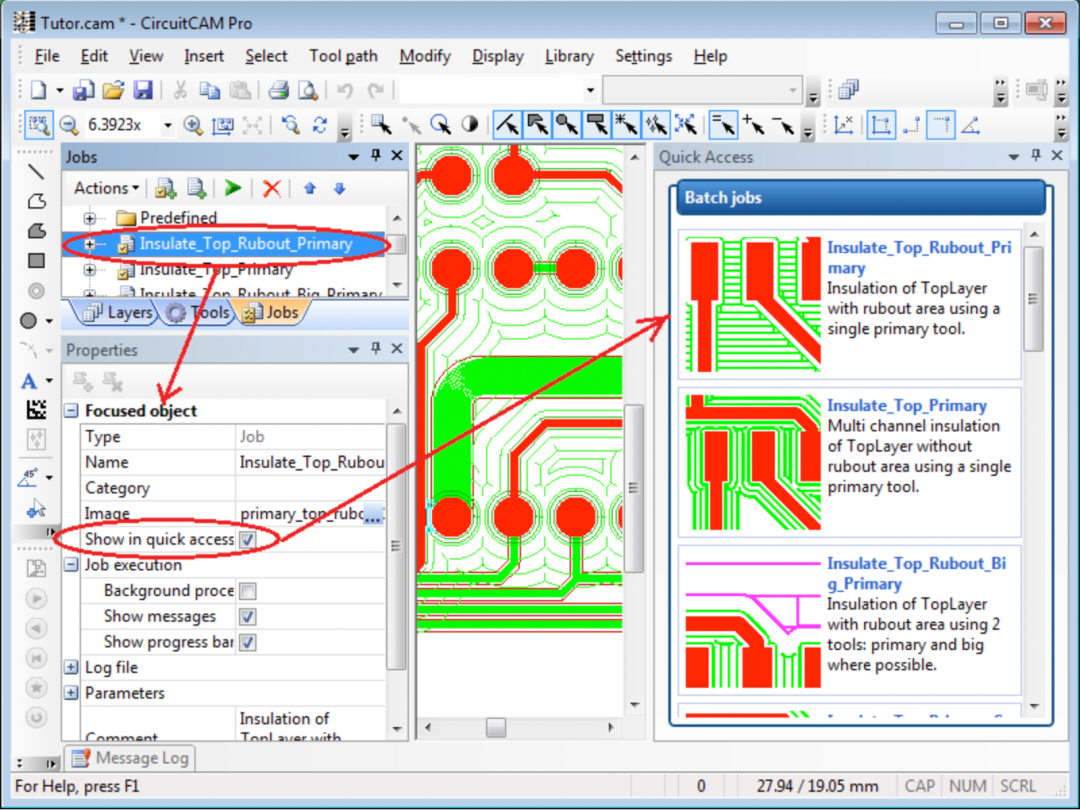
Task: Click the angle measurement icon in top toolbar
Action: coord(970,125)
